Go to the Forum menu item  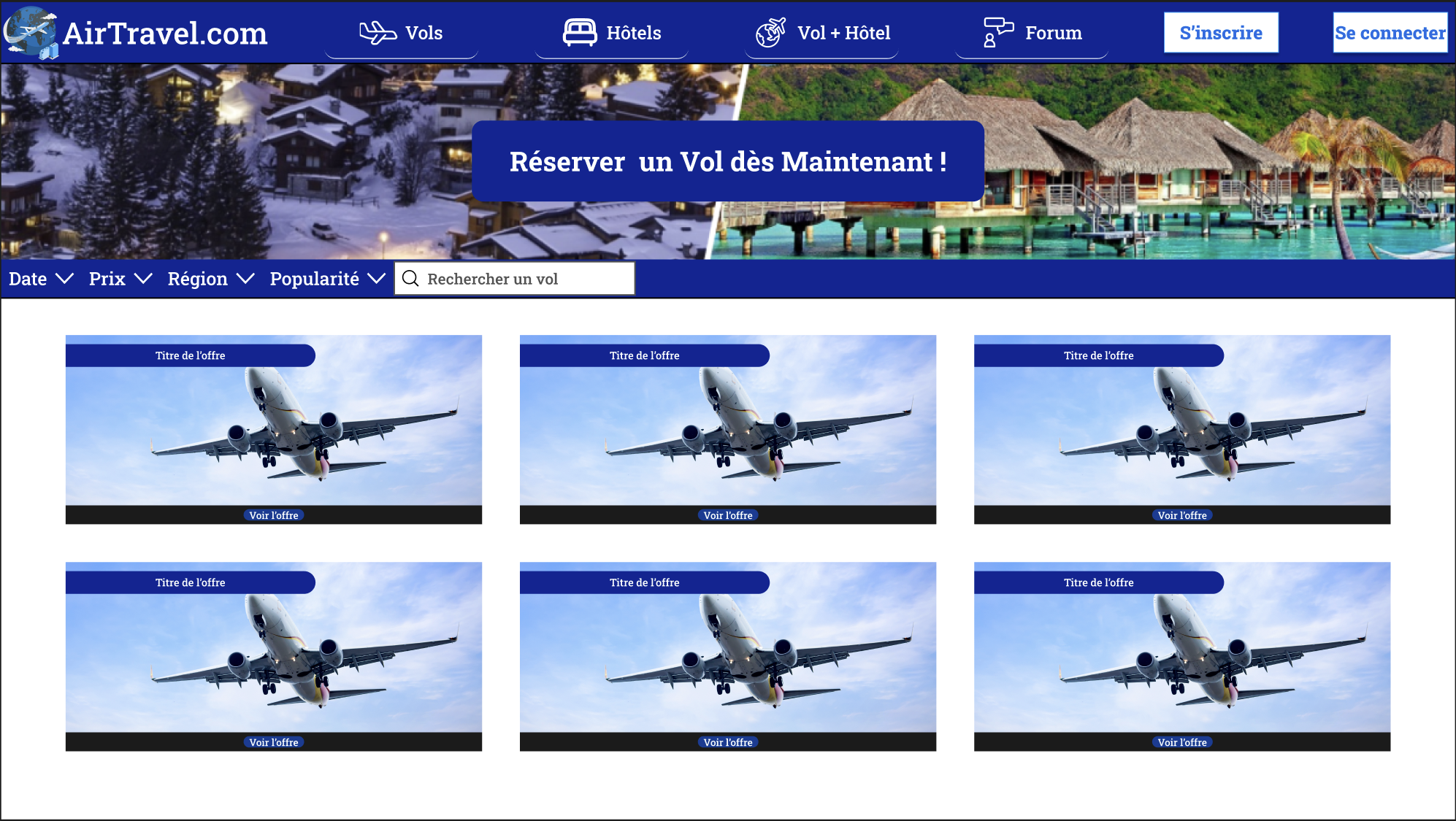[x=1053, y=33]
